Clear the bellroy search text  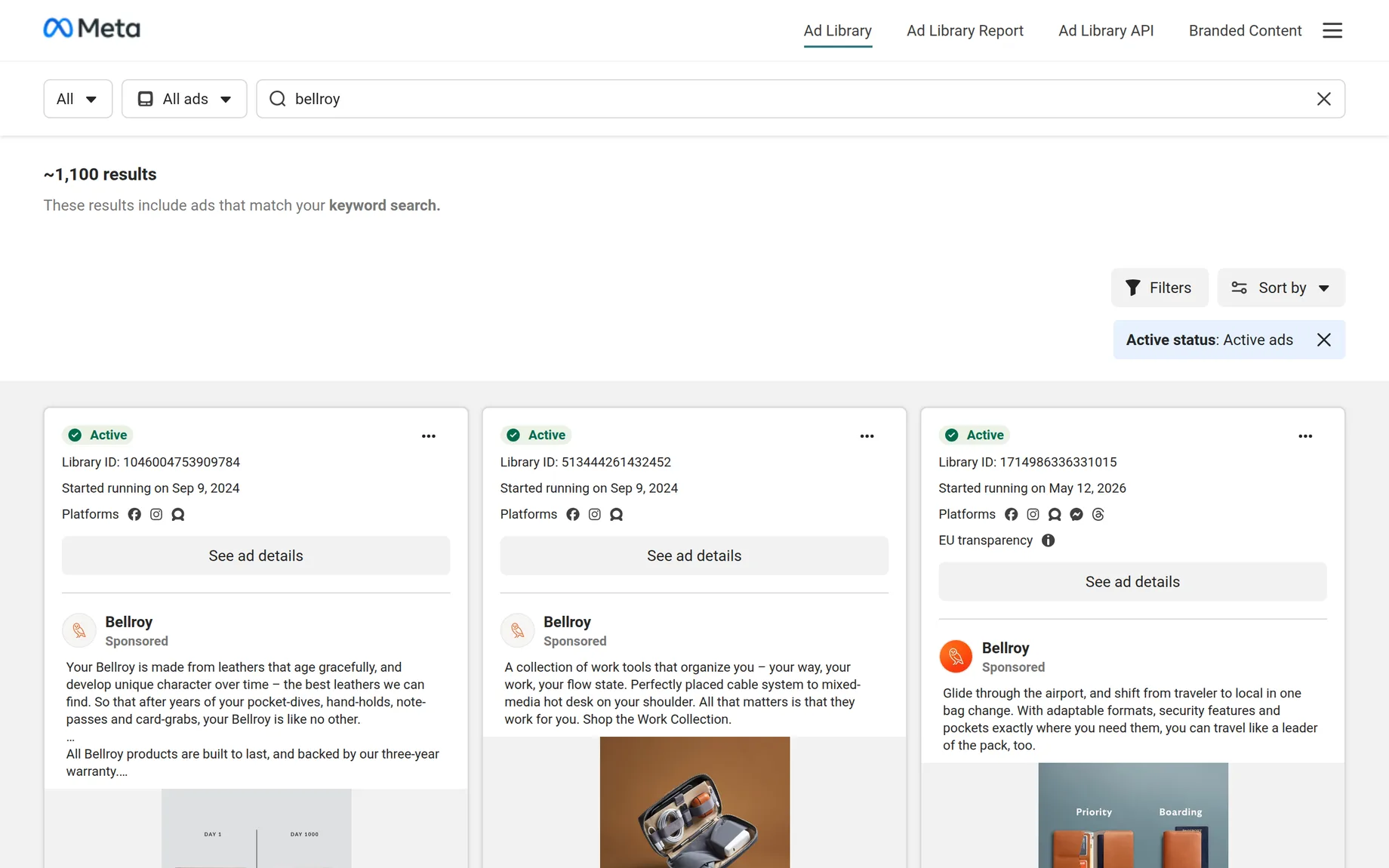click(1323, 99)
